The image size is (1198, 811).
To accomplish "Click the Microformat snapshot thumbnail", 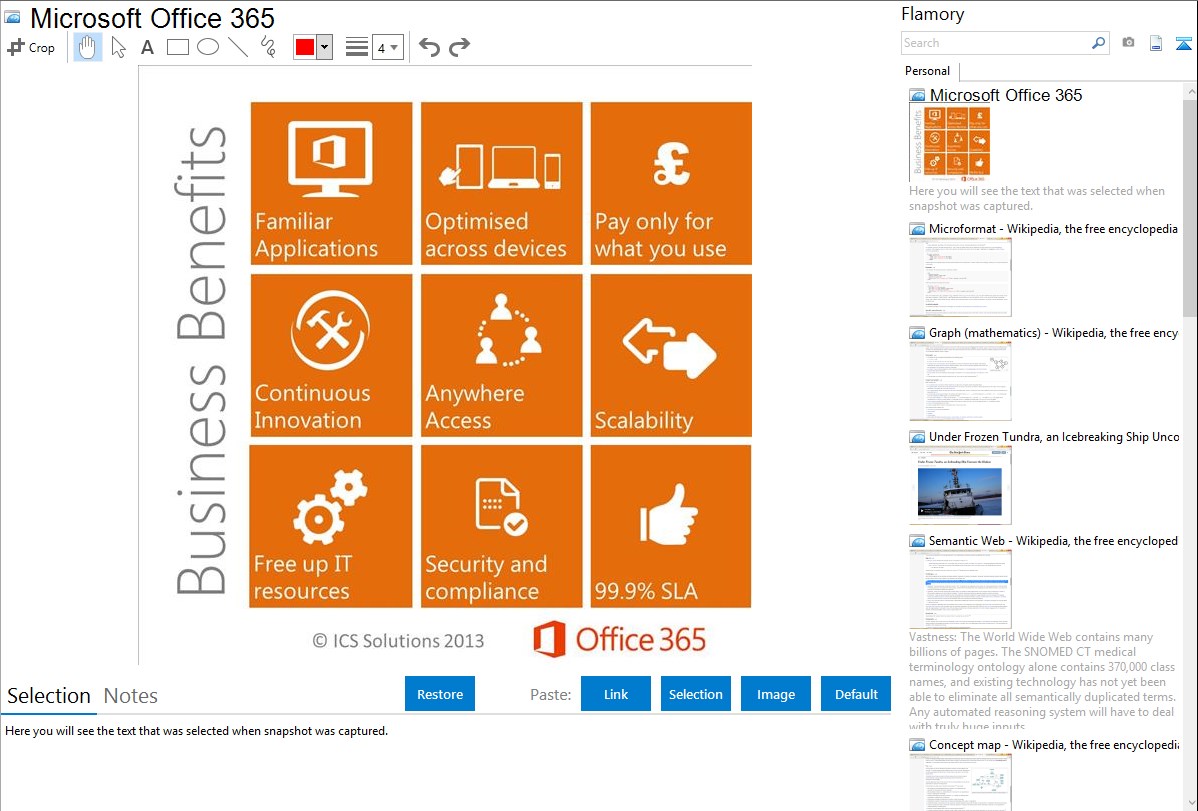I will tap(960, 277).
